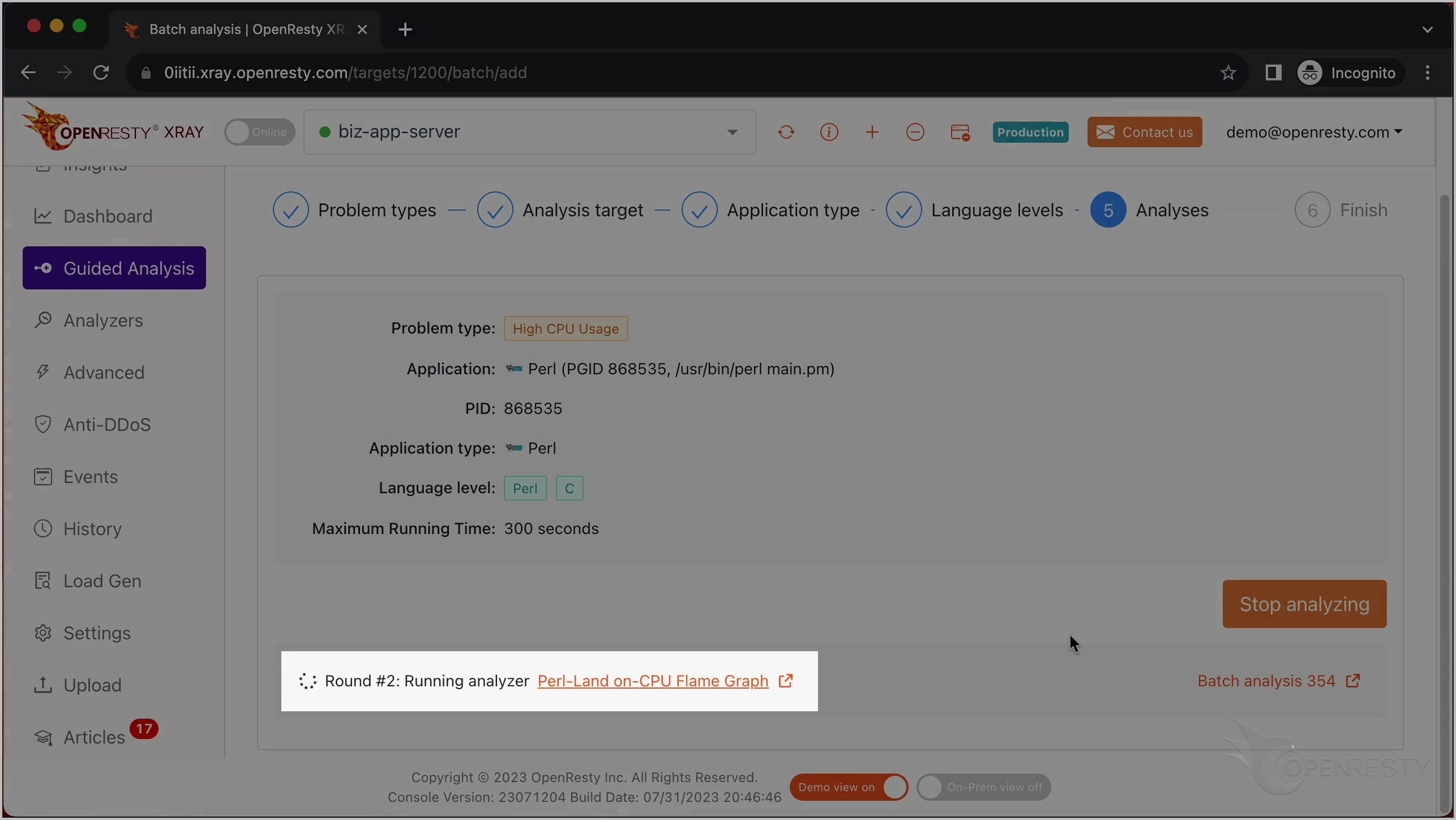Click external link icon beside Batch analysis 354
The height and width of the screenshot is (820, 1456).
1353,681
